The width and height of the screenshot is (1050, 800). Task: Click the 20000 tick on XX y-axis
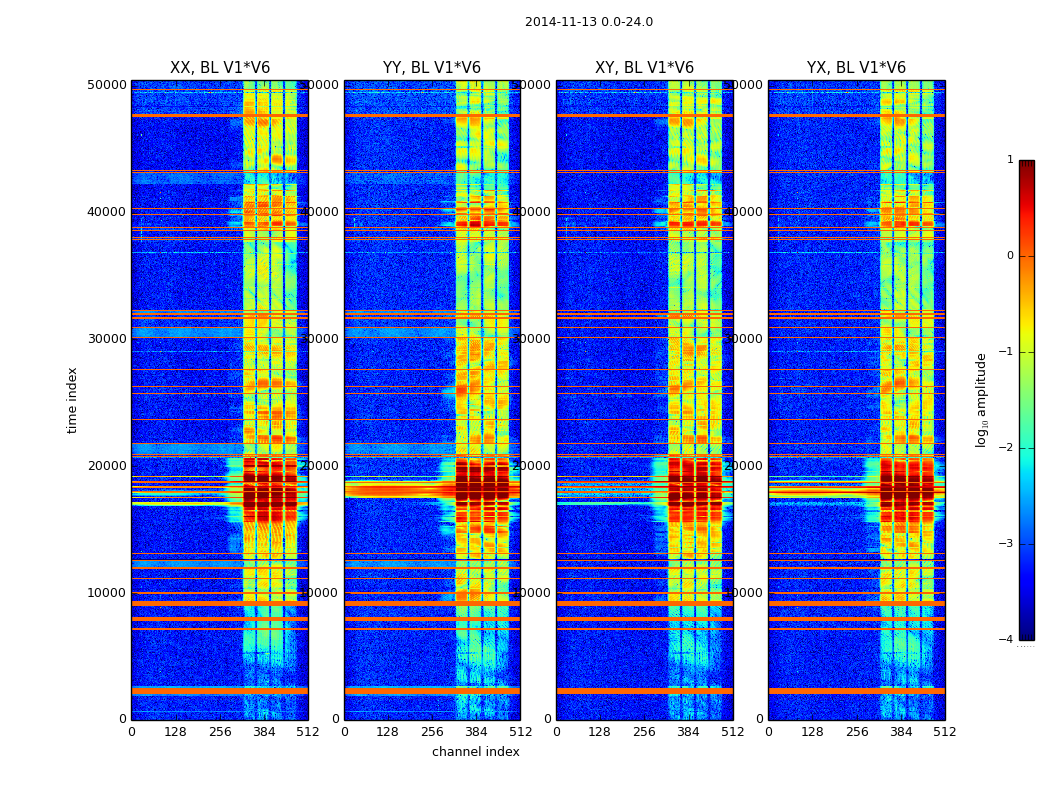[107, 466]
